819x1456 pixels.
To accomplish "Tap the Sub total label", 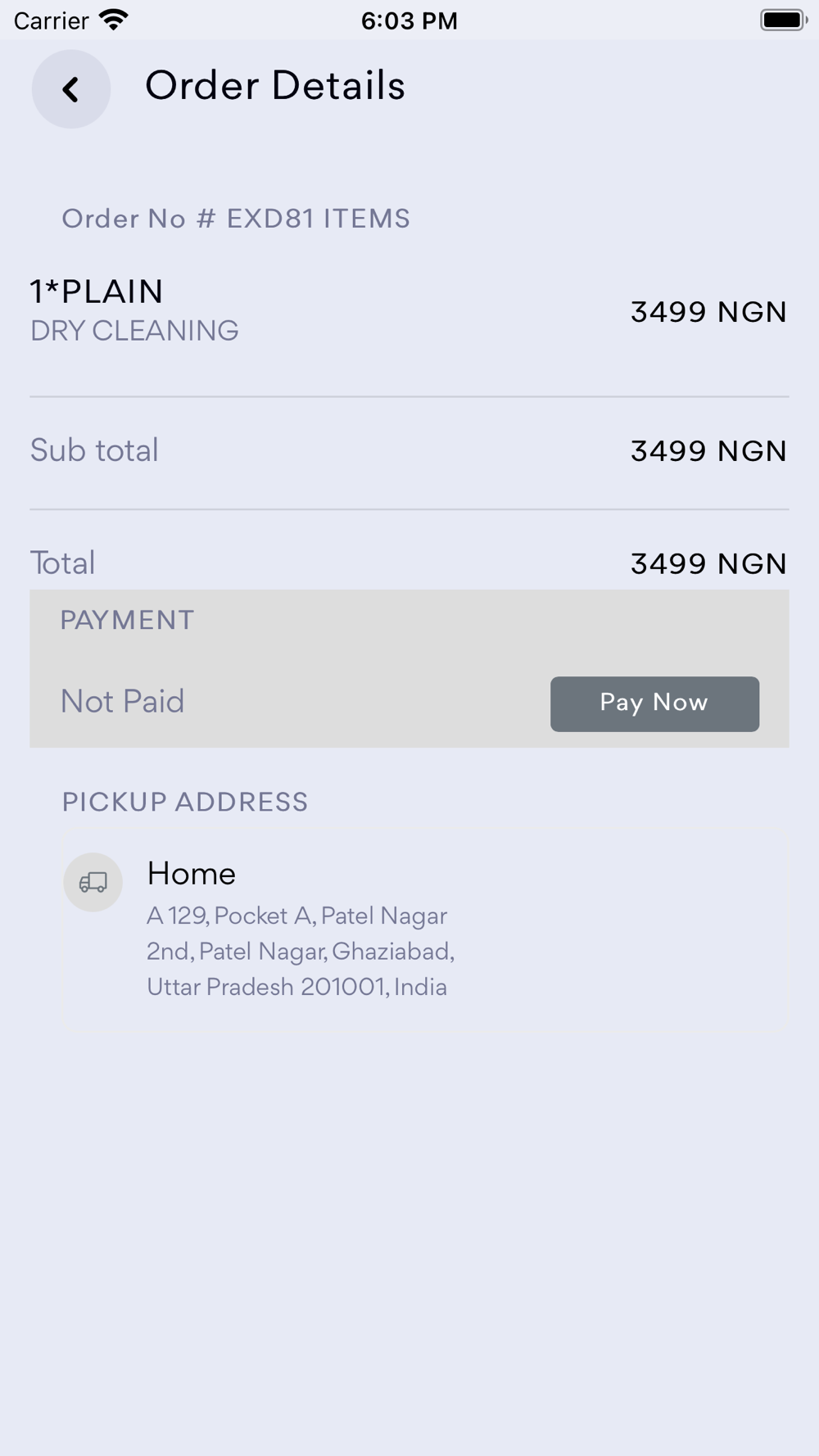I will click(94, 450).
